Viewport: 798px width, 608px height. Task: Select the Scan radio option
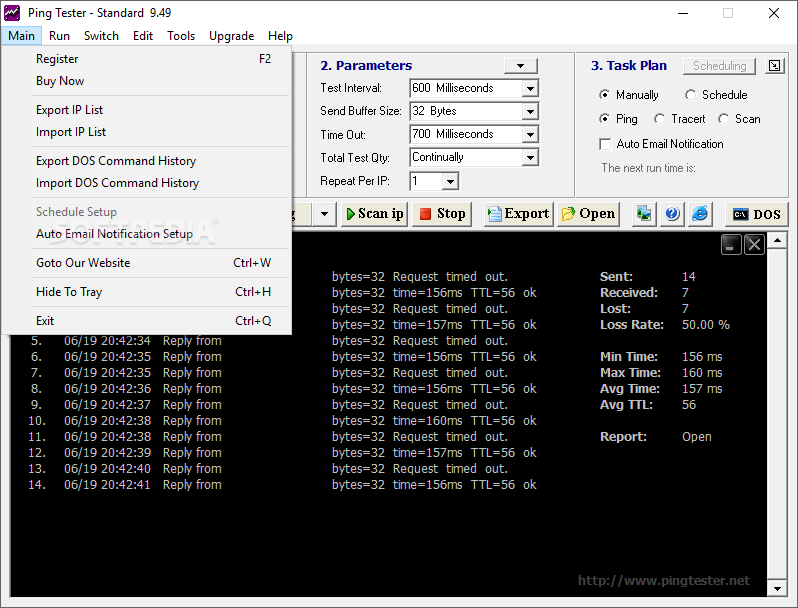[723, 119]
